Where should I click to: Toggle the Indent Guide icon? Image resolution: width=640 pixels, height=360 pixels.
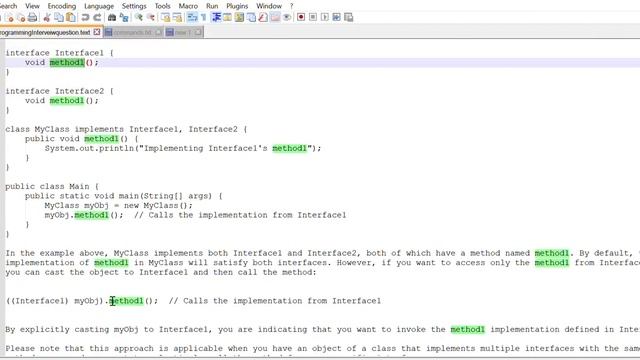tap(216, 17)
